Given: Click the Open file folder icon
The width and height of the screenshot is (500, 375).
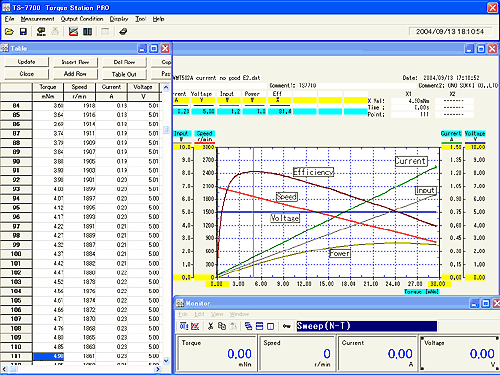Looking at the screenshot, I should (9, 32).
